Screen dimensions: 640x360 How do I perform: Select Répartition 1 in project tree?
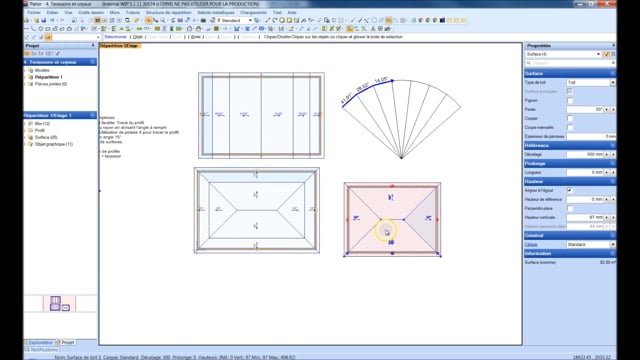pyautogui.click(x=49, y=77)
